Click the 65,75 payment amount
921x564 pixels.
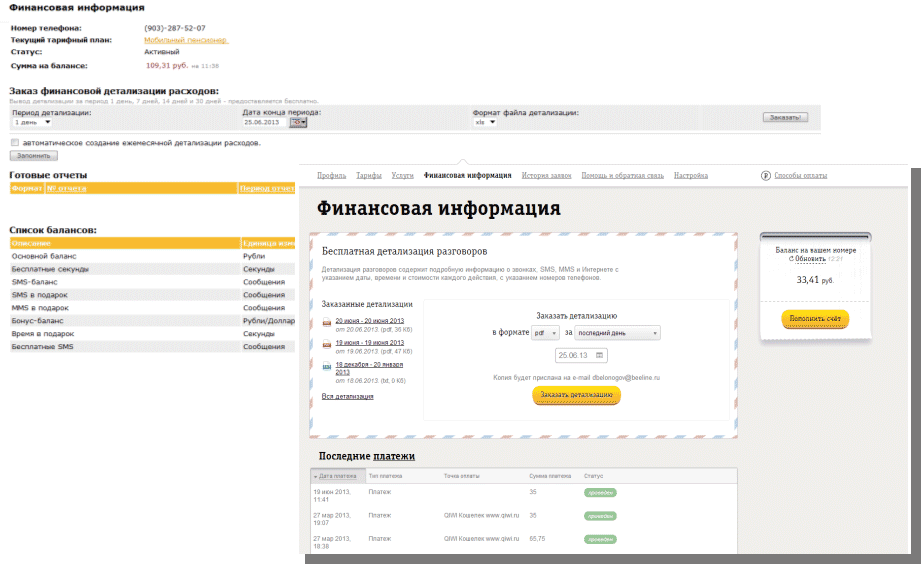537,539
